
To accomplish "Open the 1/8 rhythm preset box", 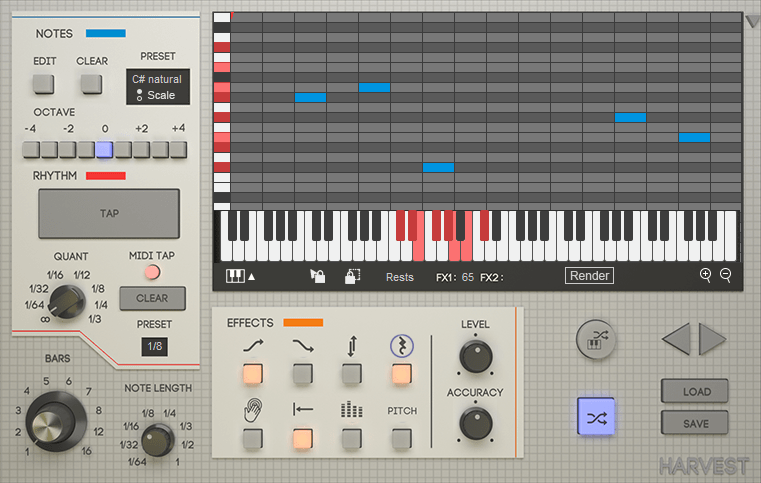I will pyautogui.click(x=155, y=346).
